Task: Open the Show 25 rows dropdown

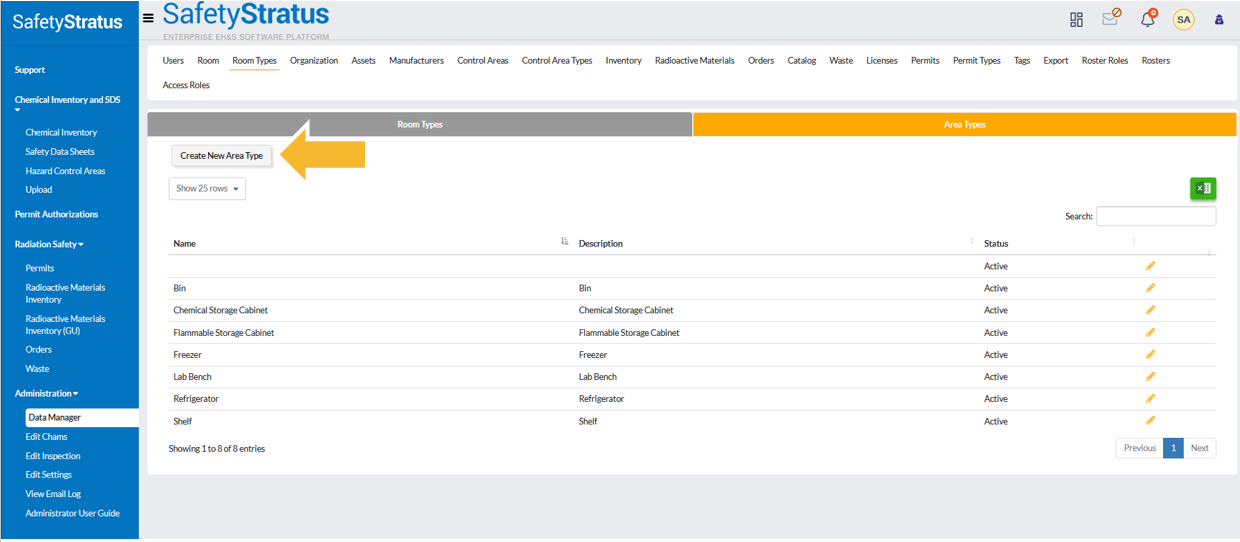Action: pyautogui.click(x=207, y=188)
